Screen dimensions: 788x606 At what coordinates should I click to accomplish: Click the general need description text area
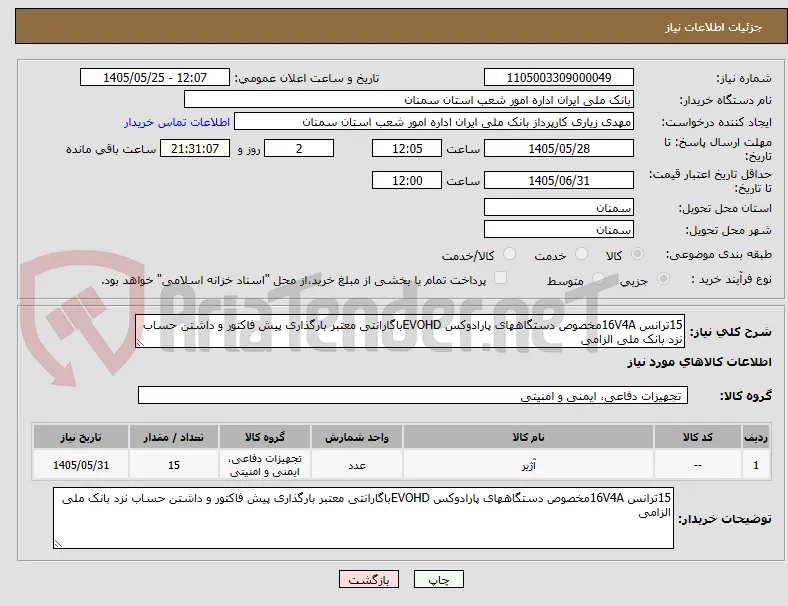[410, 332]
